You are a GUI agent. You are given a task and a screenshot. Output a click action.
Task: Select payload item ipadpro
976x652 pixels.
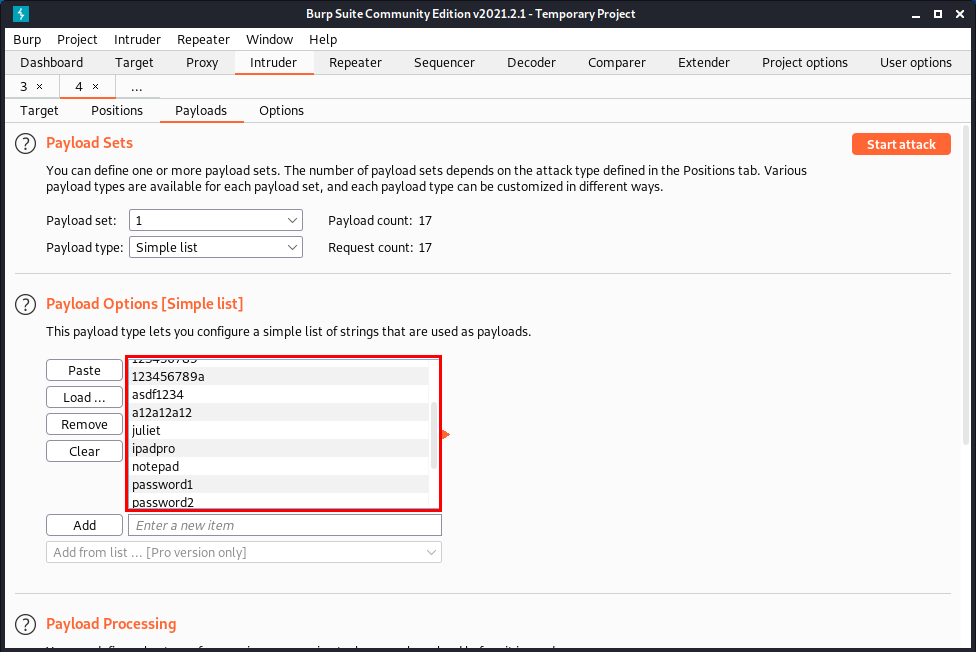(x=279, y=448)
